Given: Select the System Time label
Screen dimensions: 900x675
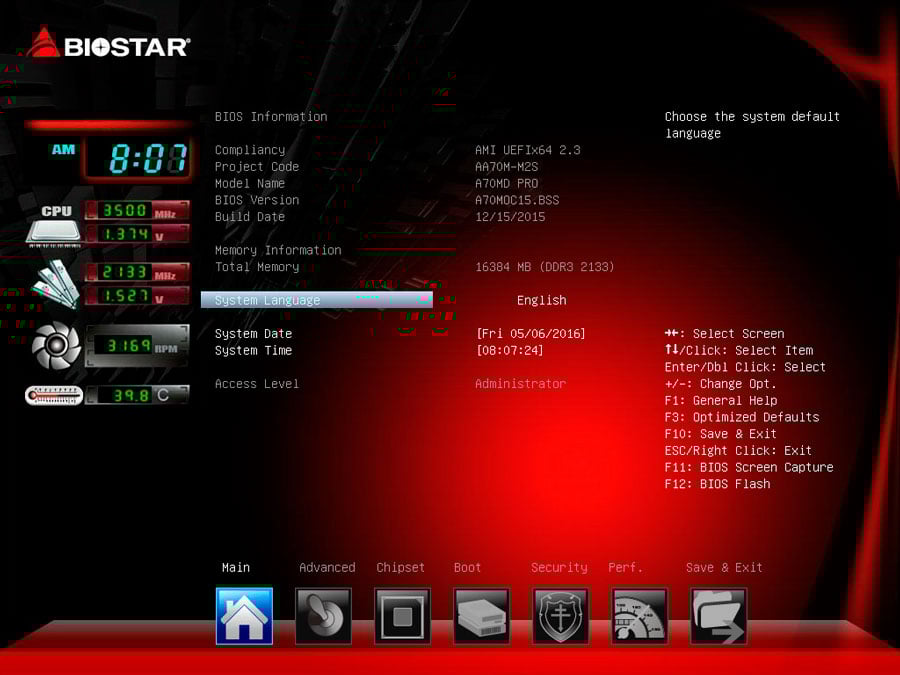Looking at the screenshot, I should [253, 350].
